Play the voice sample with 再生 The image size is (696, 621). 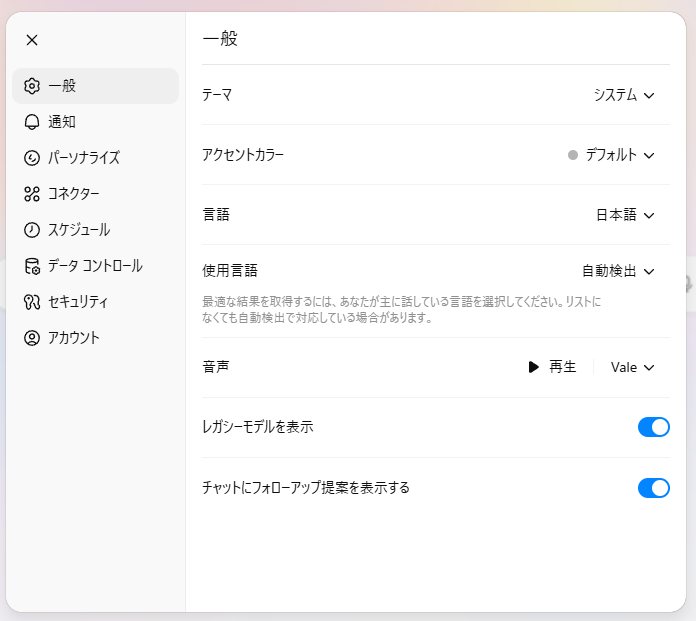coord(552,367)
